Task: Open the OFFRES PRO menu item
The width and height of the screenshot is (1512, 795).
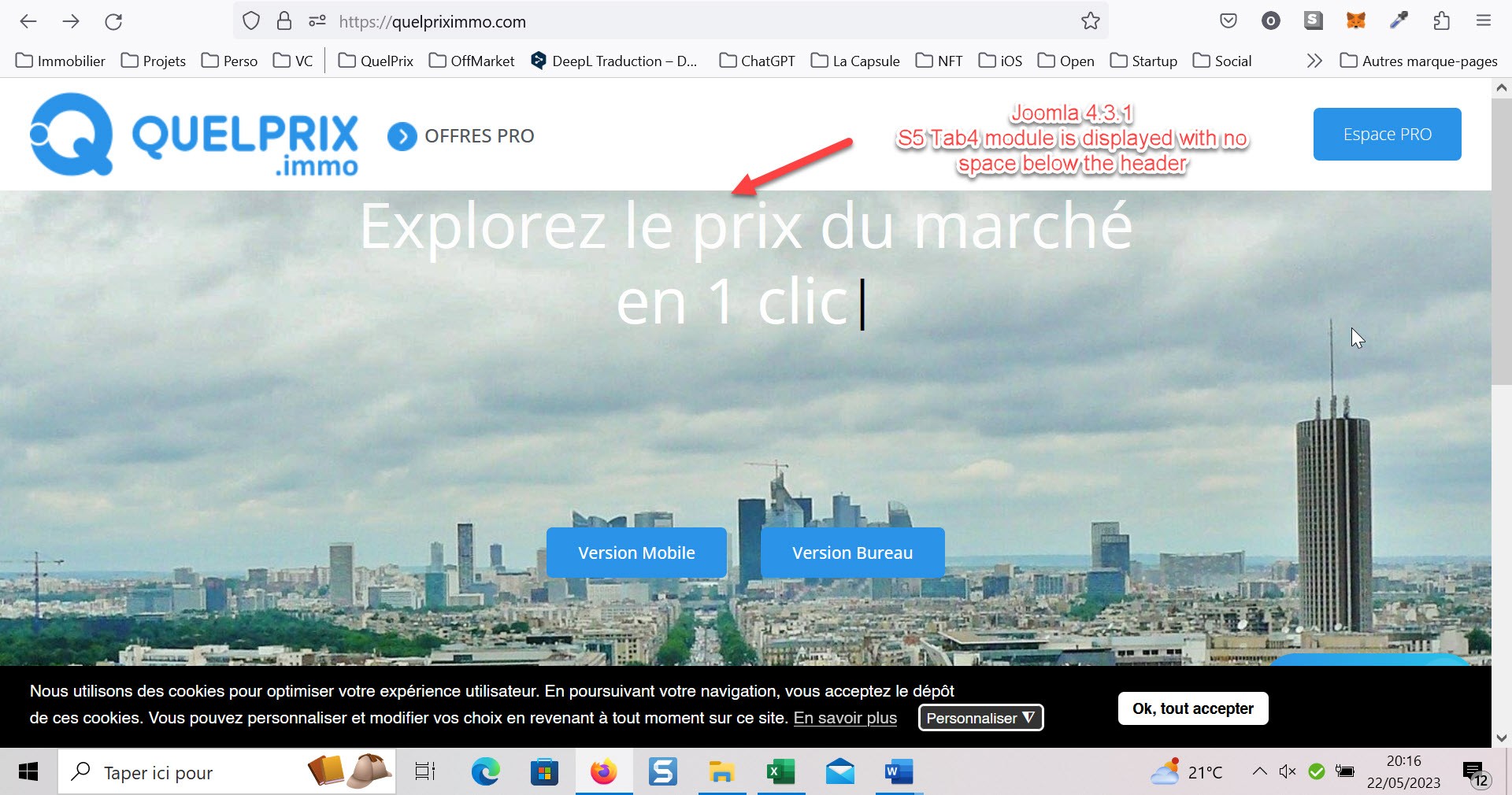Action: [461, 136]
